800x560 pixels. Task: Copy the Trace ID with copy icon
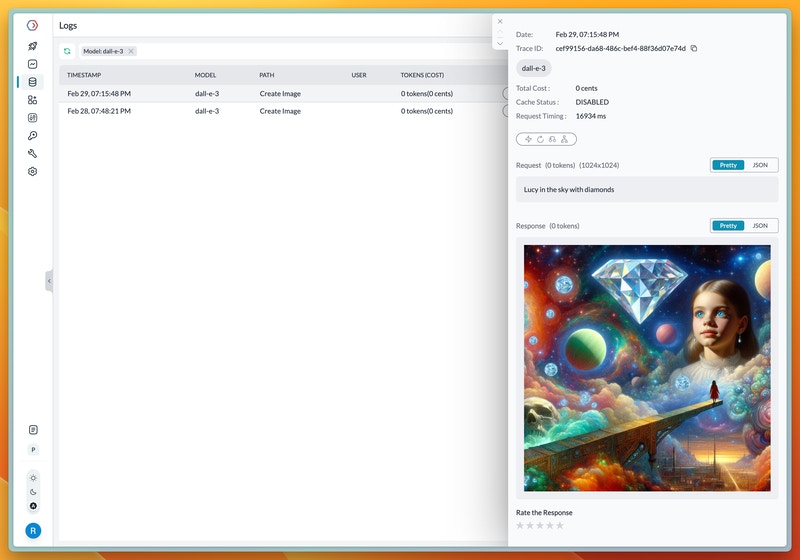click(694, 48)
